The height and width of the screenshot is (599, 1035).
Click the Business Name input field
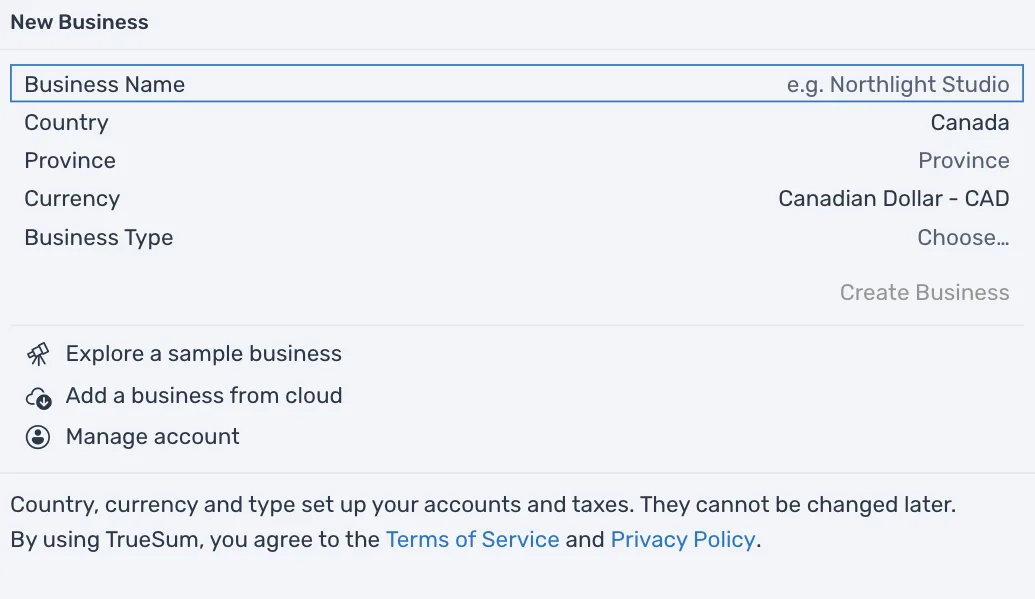click(517, 84)
